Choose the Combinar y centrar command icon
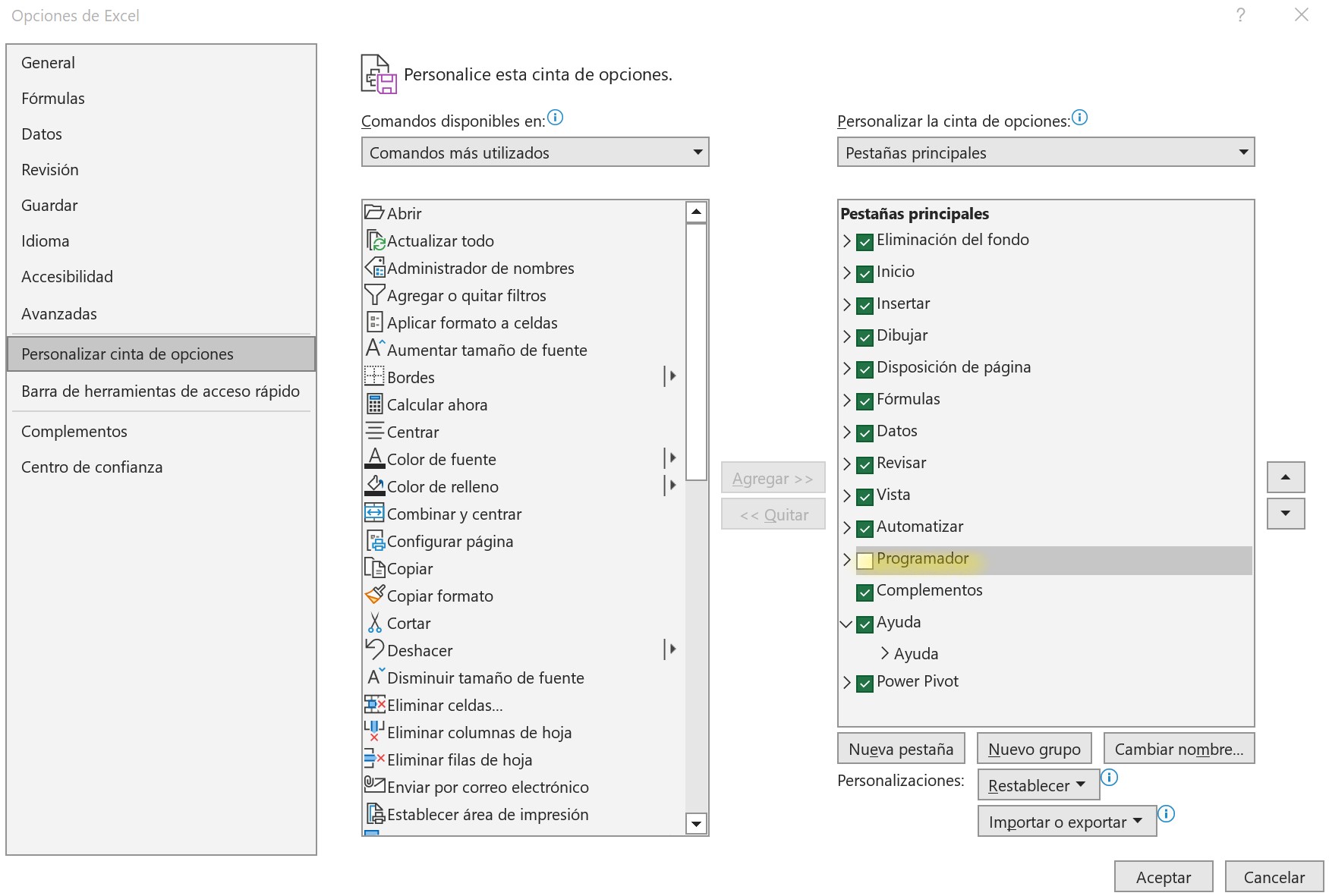The height and width of the screenshot is (896, 1329). 374,514
